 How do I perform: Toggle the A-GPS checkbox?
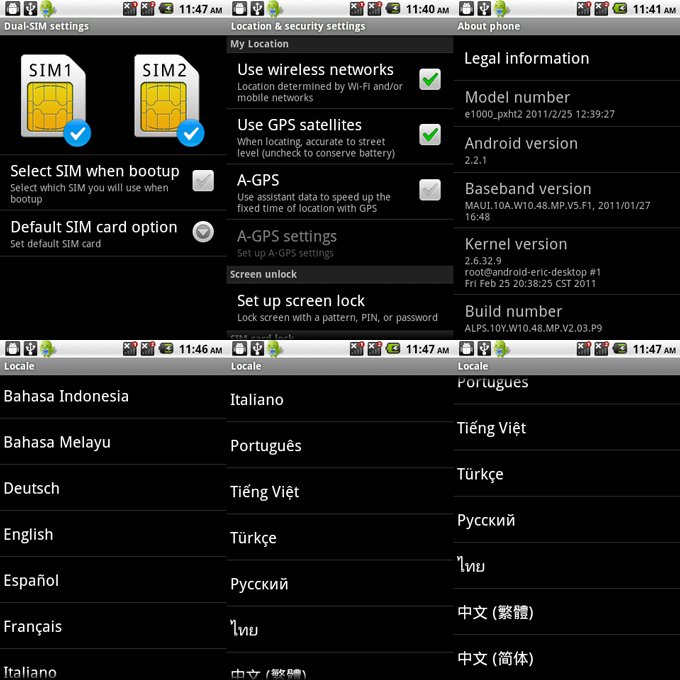coord(429,189)
